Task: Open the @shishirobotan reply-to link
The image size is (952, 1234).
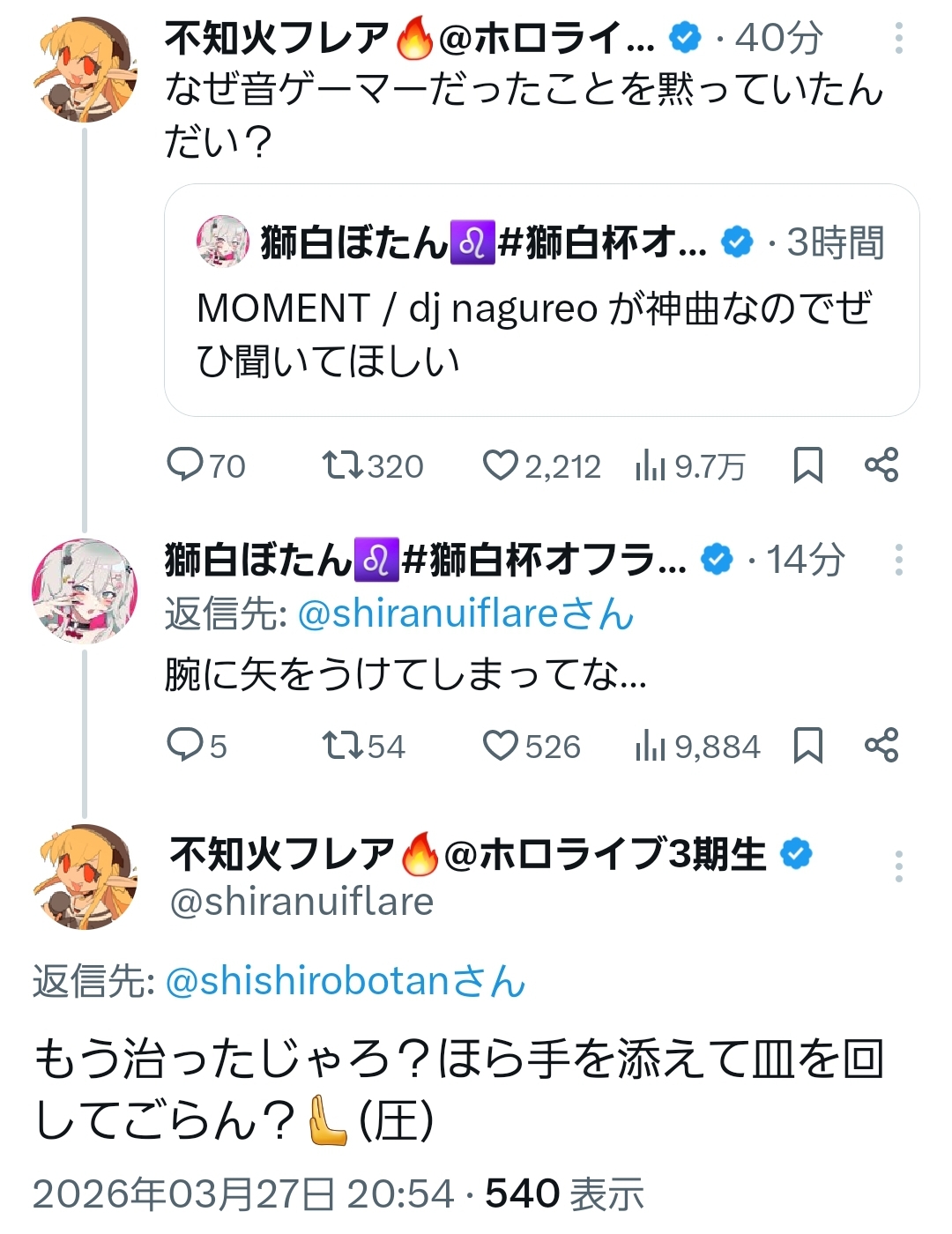Action: pos(345,982)
